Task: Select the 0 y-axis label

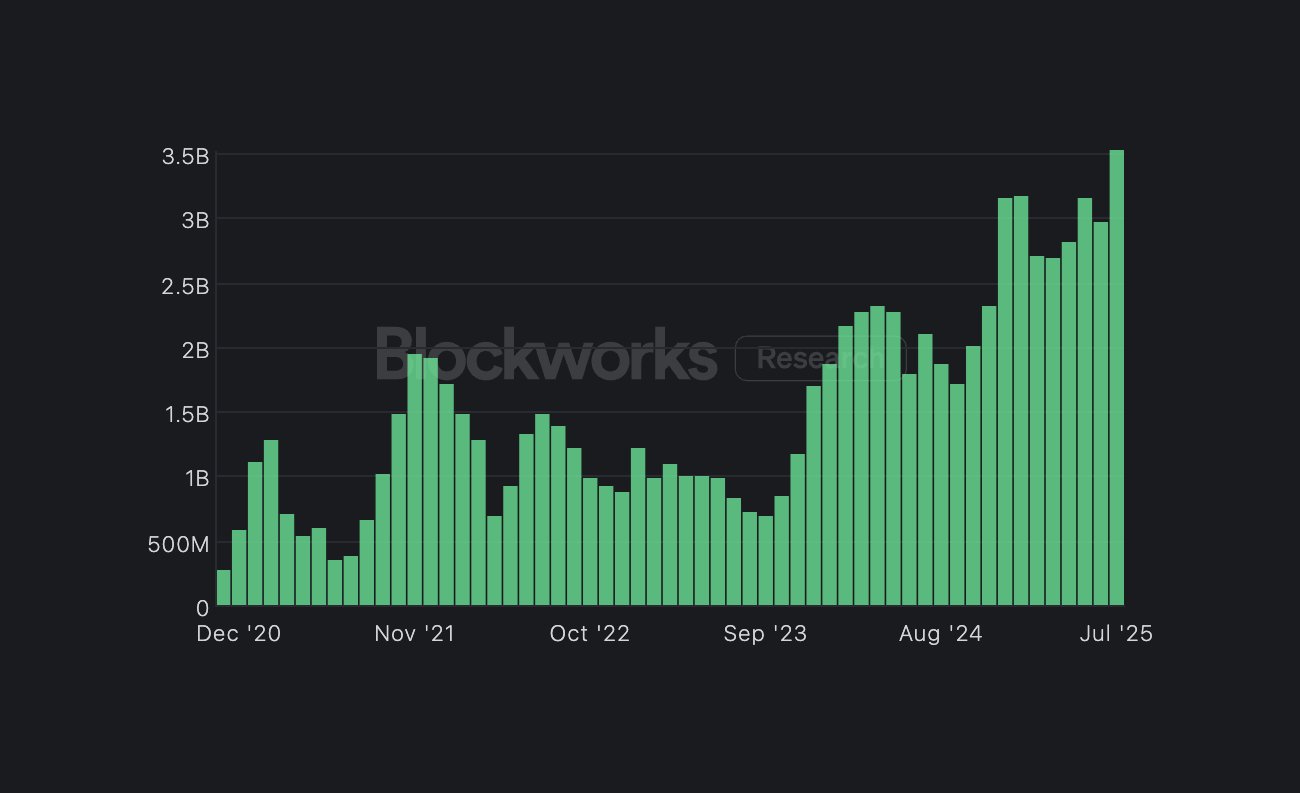Action: [202, 607]
